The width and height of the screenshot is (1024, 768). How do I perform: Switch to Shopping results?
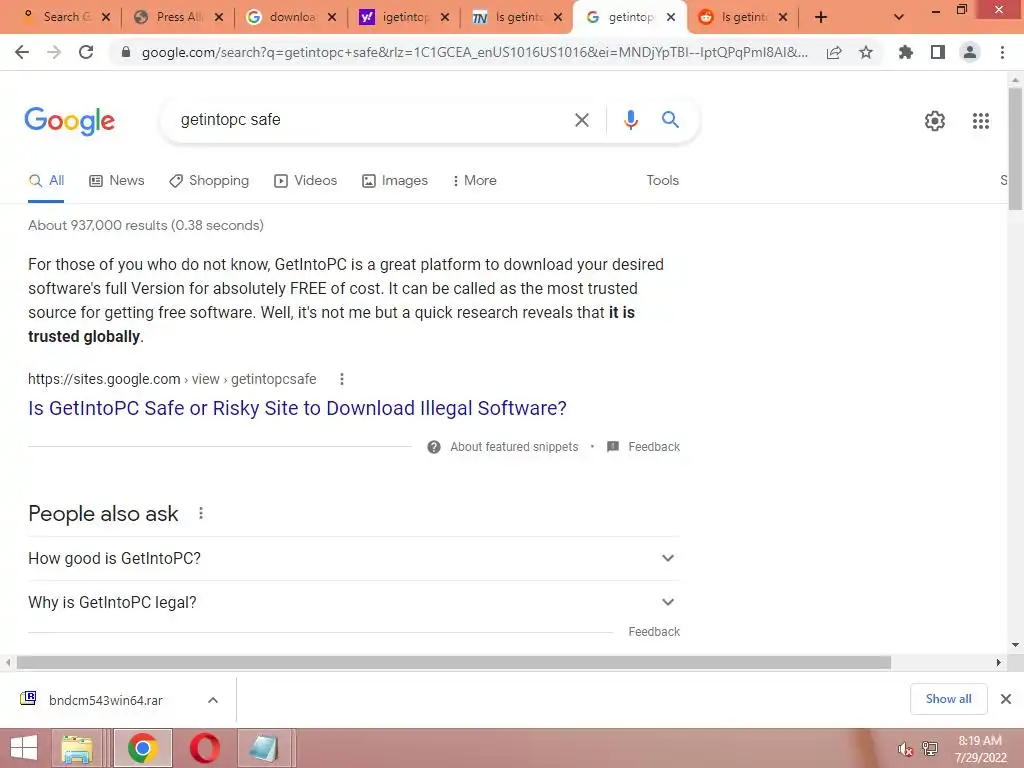(x=209, y=180)
